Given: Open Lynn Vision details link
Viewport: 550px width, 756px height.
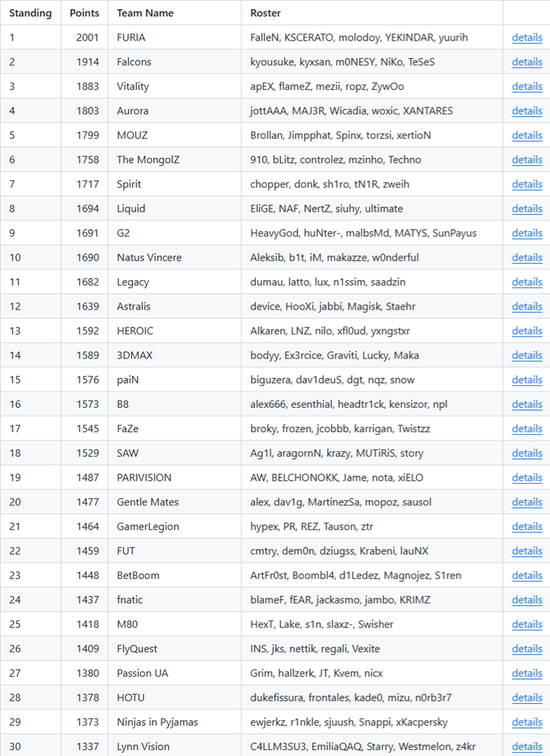Looking at the screenshot, I should (x=527, y=746).
